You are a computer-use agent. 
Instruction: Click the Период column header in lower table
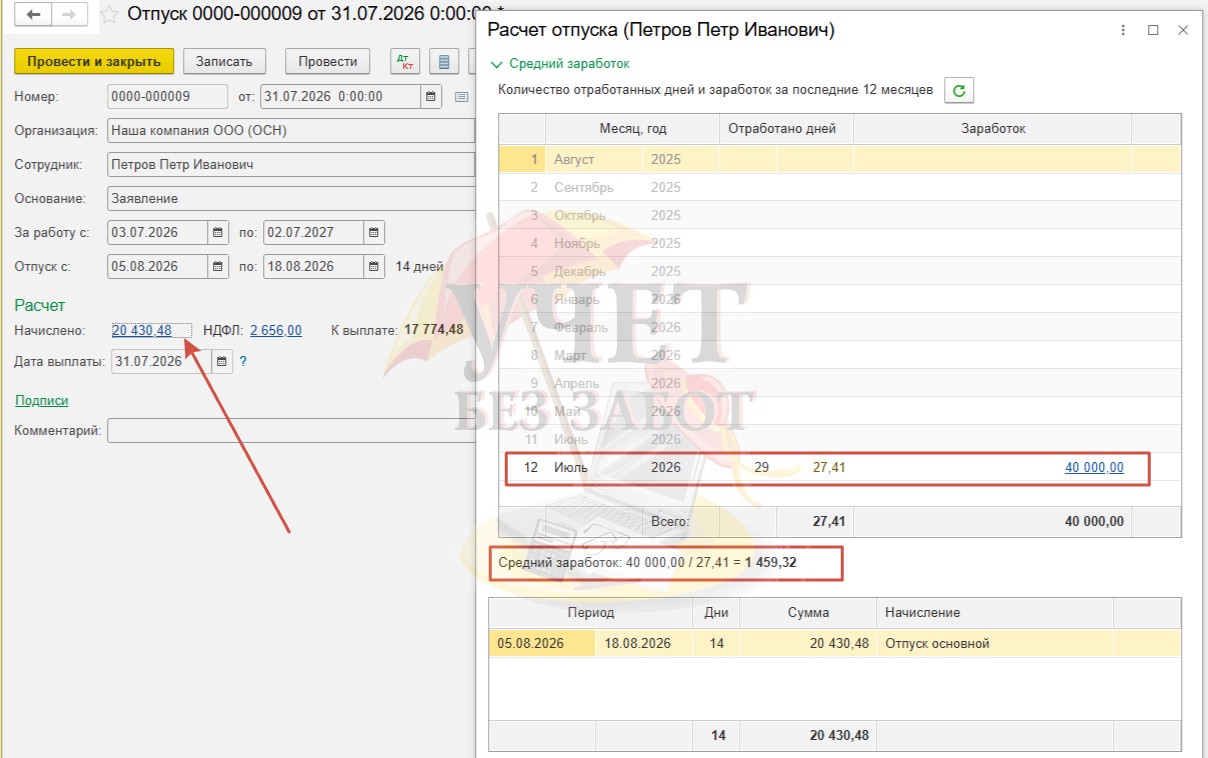pos(591,613)
